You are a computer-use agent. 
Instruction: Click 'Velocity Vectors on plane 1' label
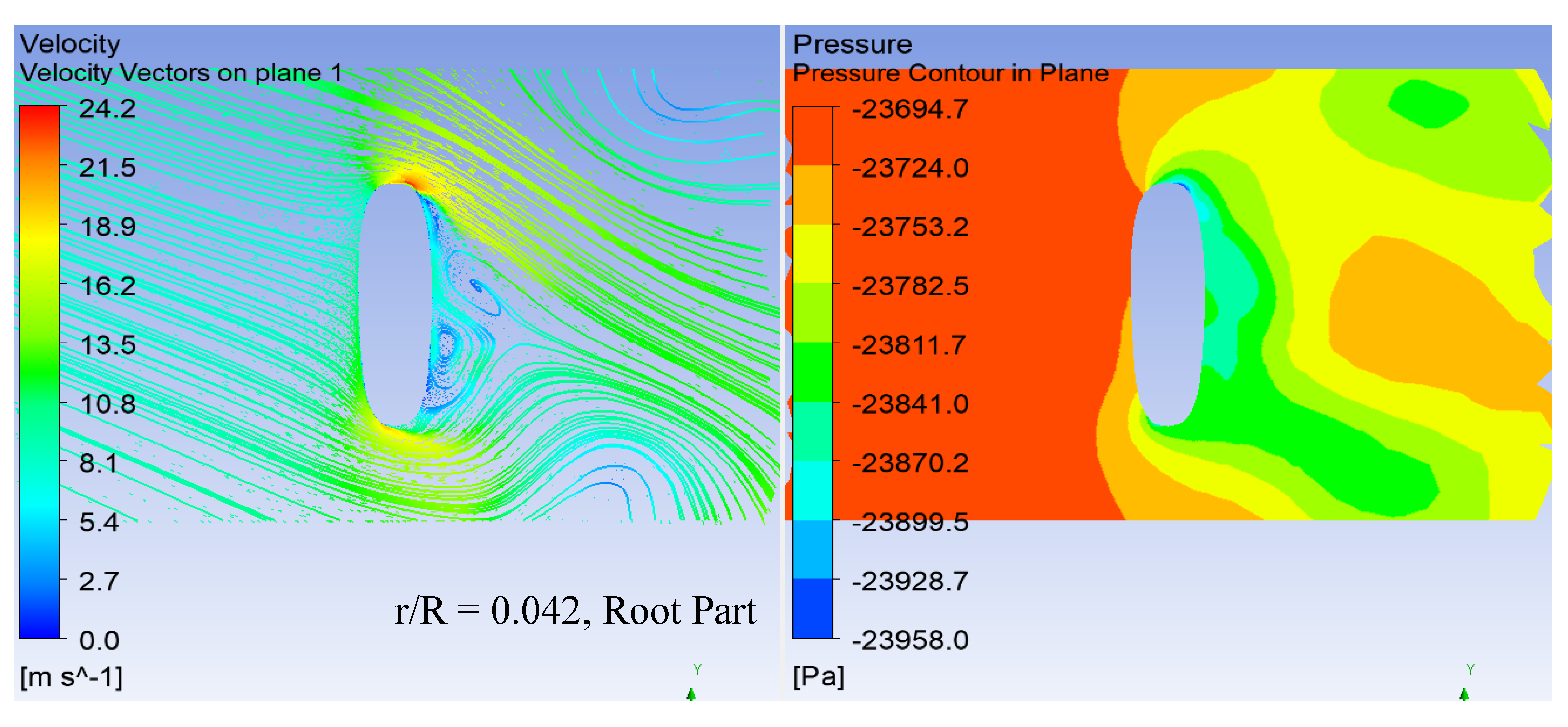(181, 73)
